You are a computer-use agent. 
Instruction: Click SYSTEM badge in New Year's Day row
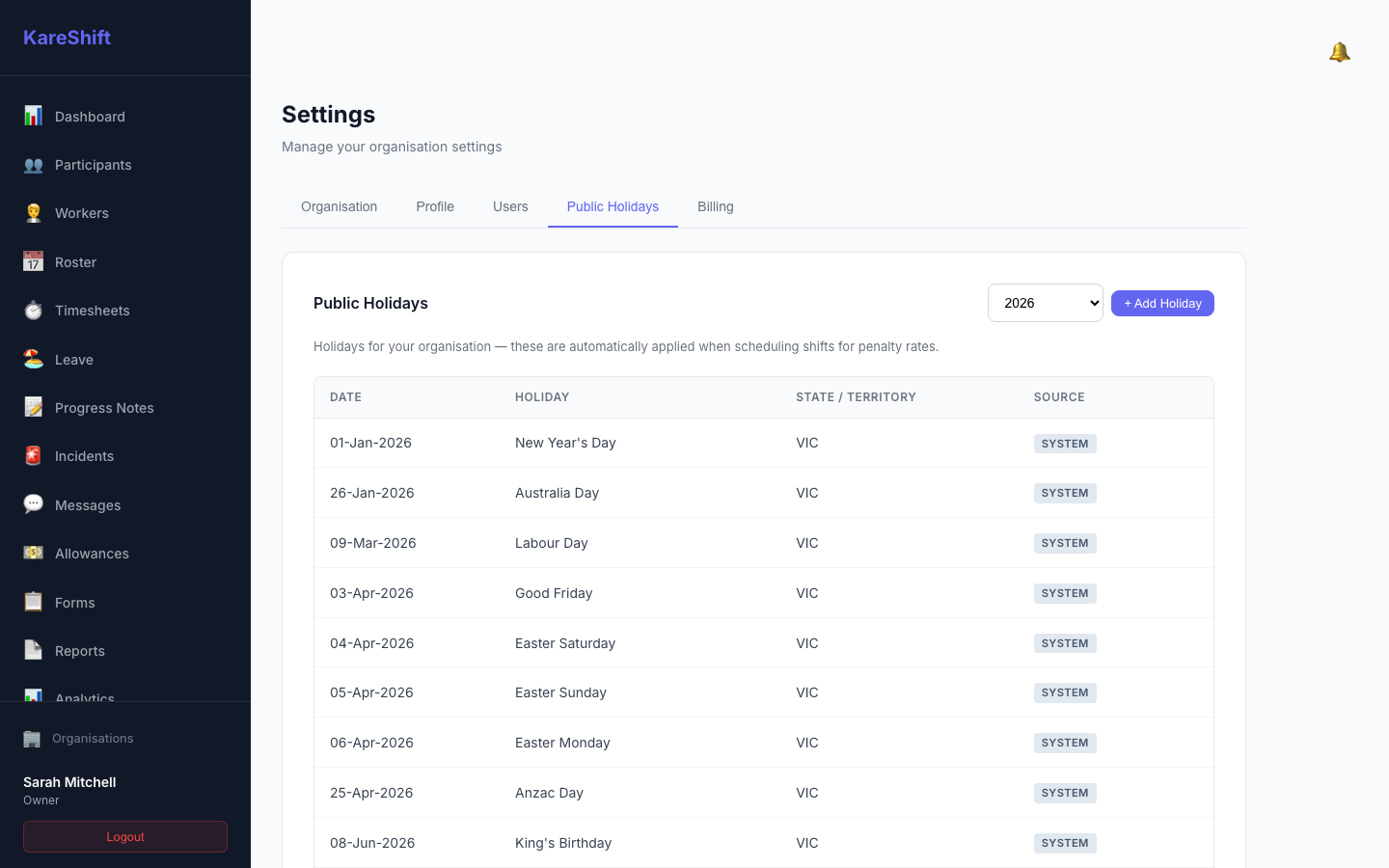(x=1065, y=444)
